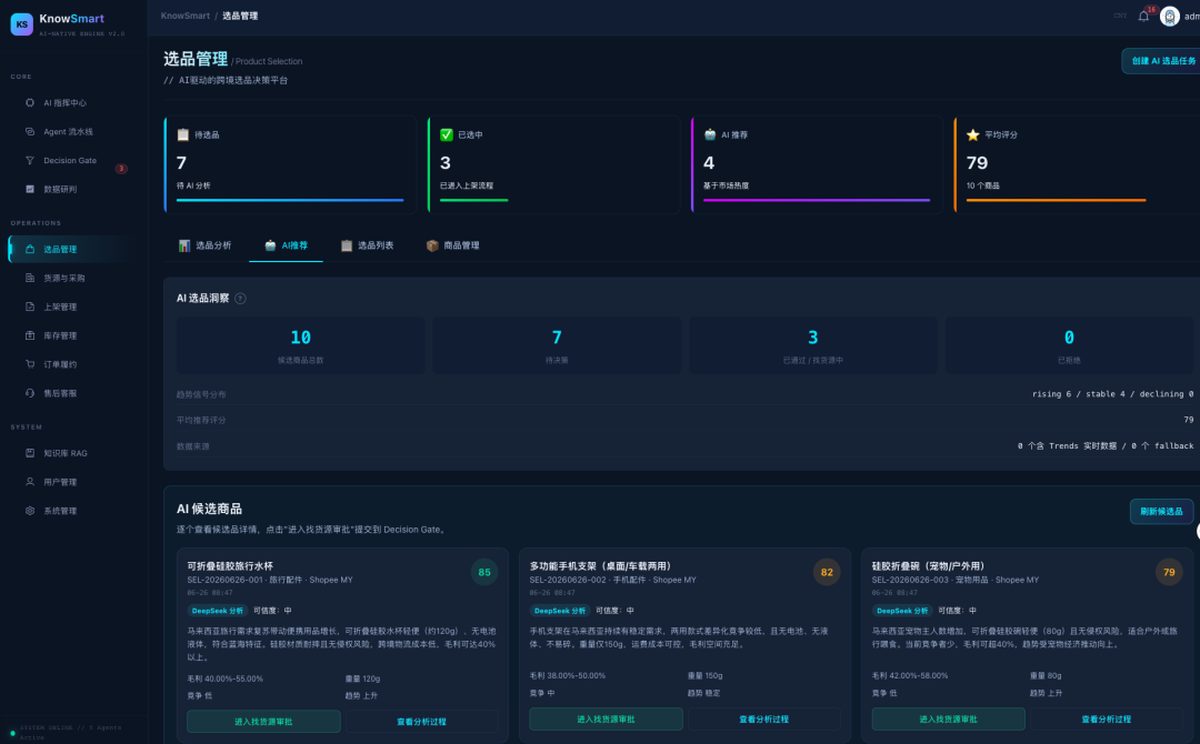
Task: Click KnowSmart breadcrumb link
Action: (185, 16)
